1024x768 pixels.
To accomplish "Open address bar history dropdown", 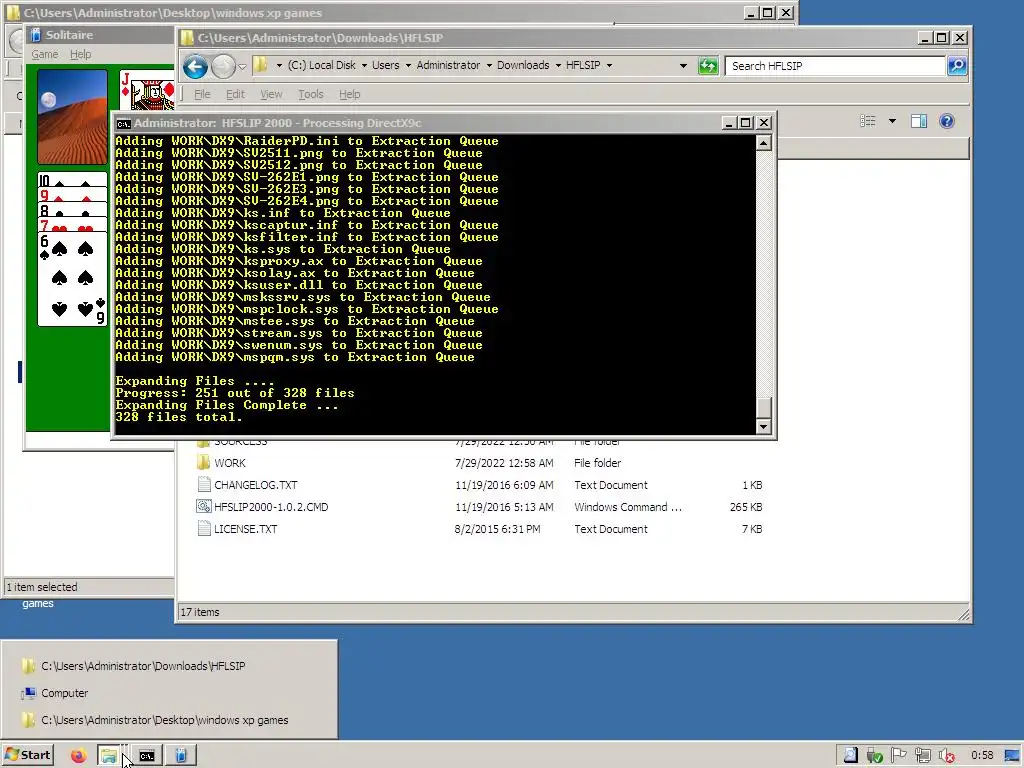I will pyautogui.click(x=683, y=65).
